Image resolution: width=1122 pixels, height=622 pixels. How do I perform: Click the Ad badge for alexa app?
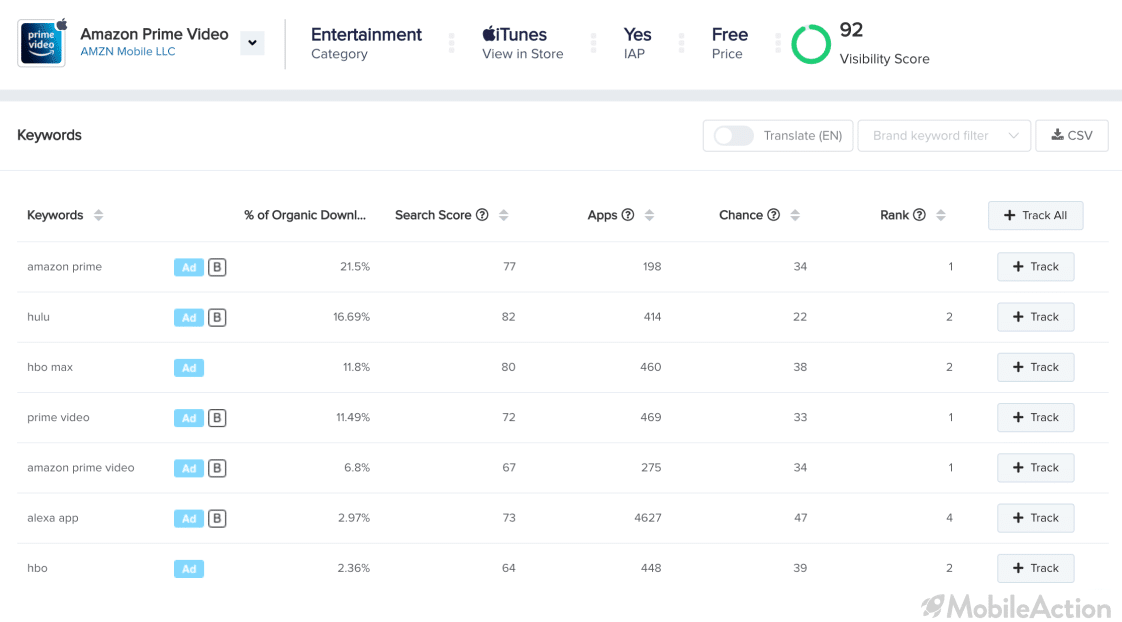(x=189, y=518)
